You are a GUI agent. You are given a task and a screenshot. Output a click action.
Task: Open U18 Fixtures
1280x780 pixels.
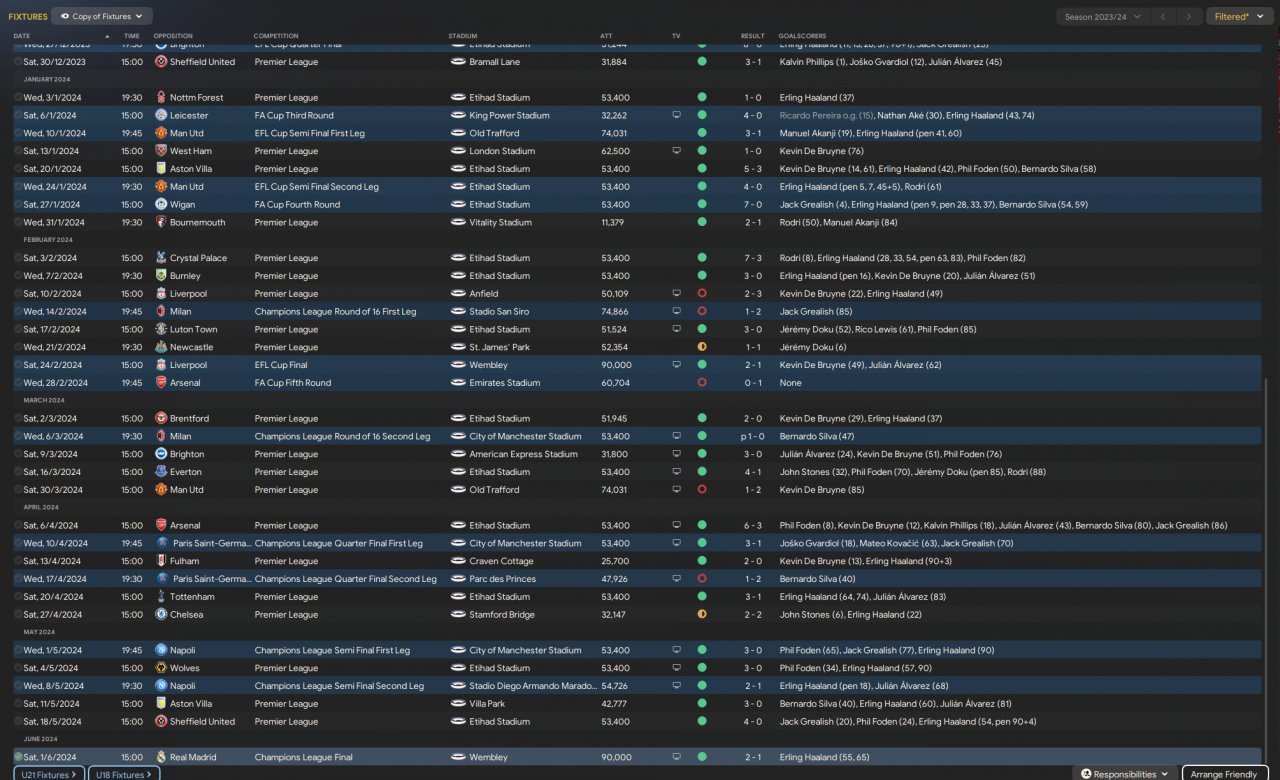[124, 774]
